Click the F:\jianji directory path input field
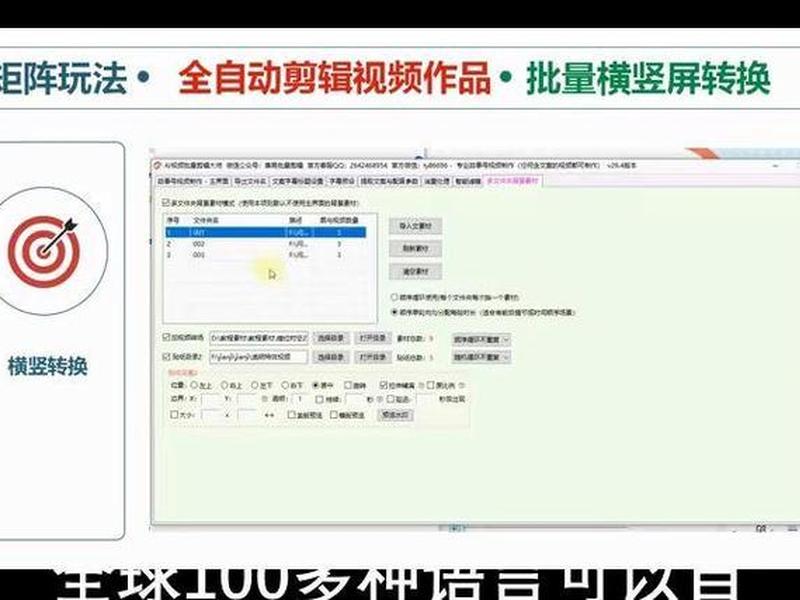 pyautogui.click(x=259, y=357)
